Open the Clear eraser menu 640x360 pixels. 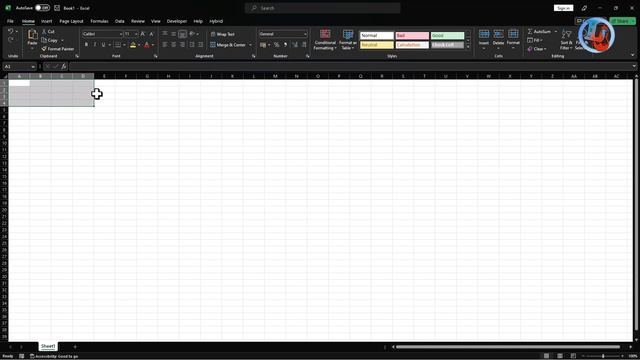tap(537, 49)
